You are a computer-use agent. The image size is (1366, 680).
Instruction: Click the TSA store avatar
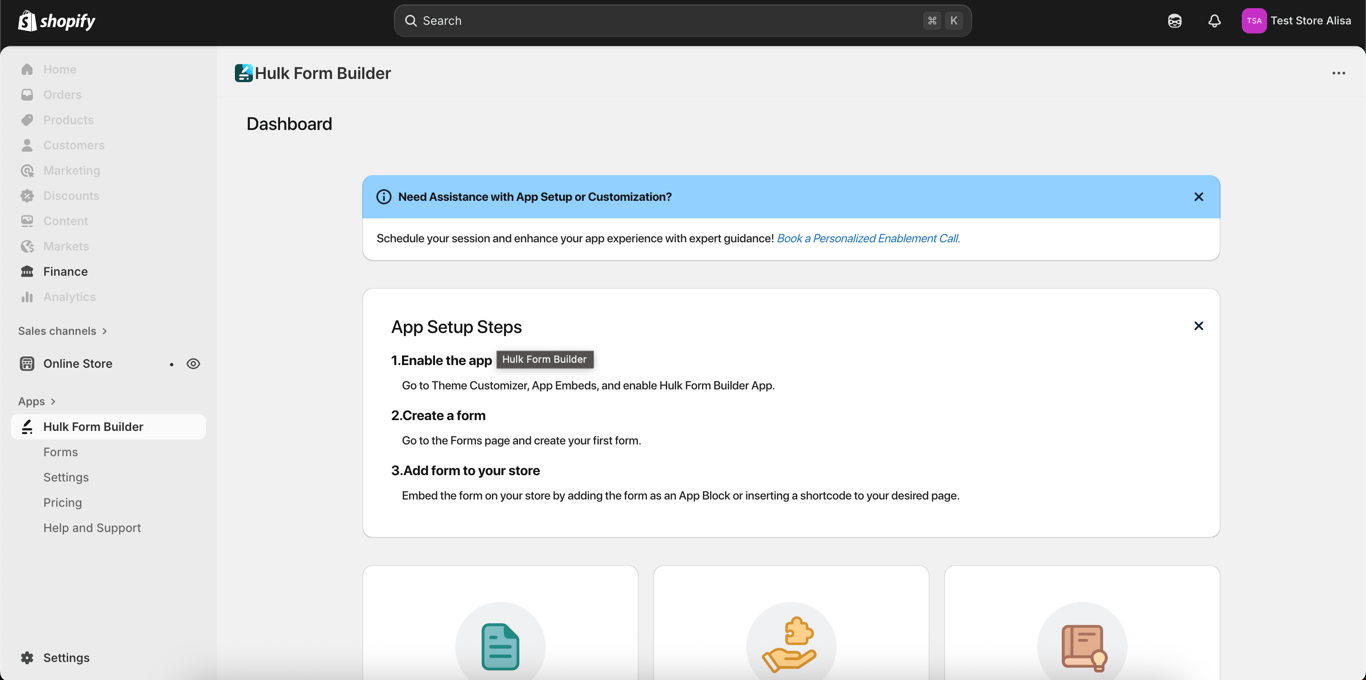coord(1254,21)
